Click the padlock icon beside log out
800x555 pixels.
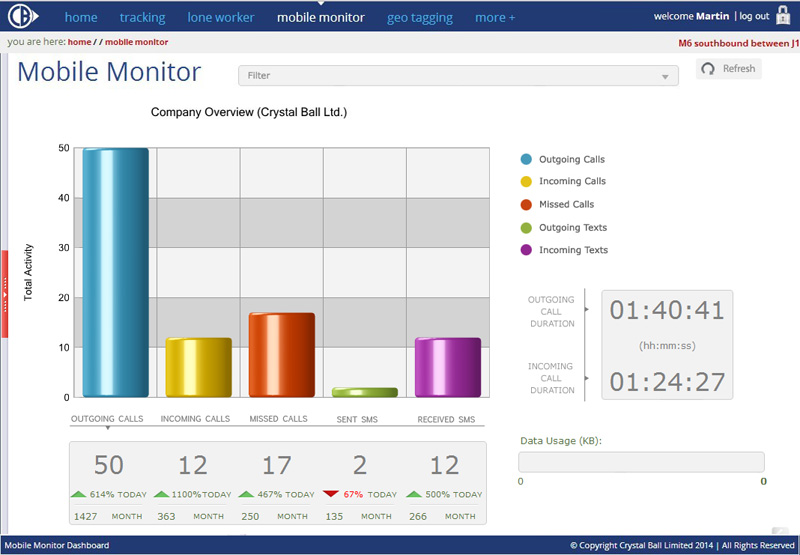click(783, 15)
